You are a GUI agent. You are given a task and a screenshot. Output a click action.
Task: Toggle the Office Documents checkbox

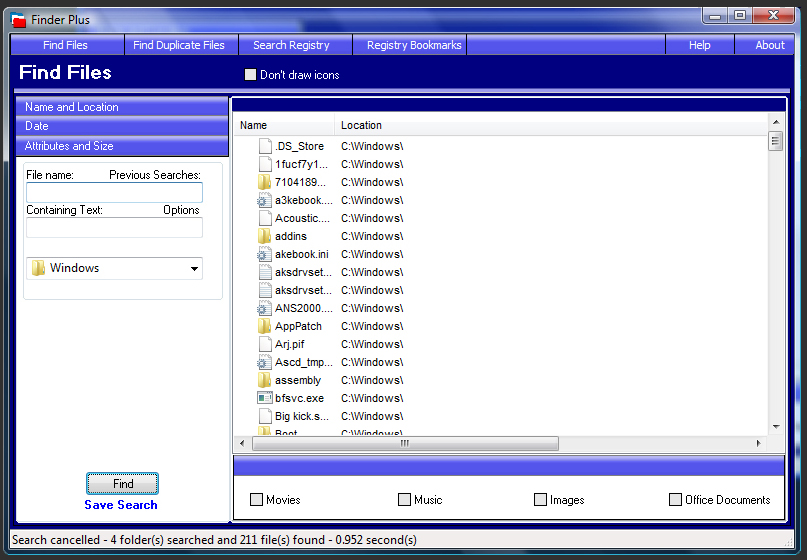coord(676,500)
